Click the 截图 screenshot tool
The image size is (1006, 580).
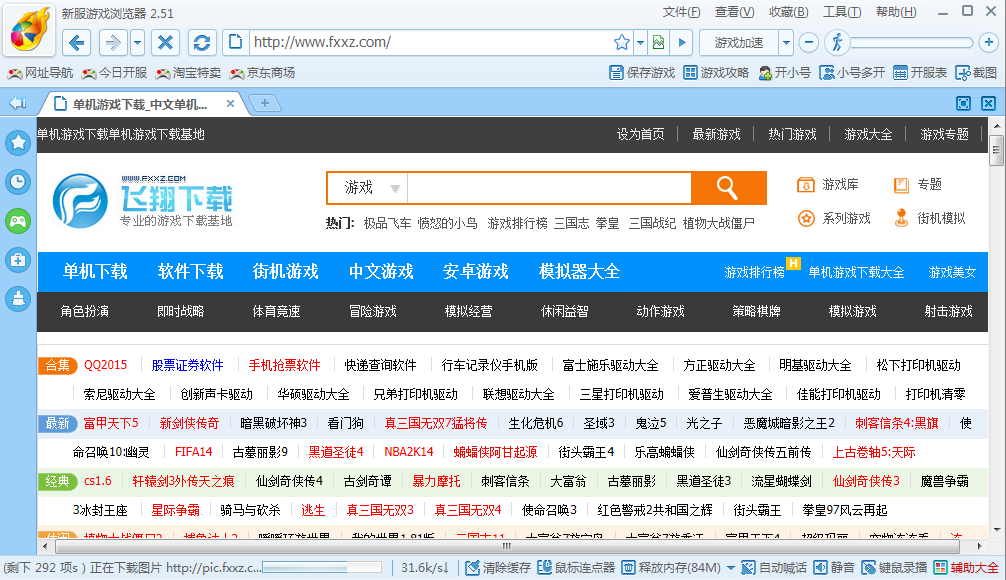[976, 72]
